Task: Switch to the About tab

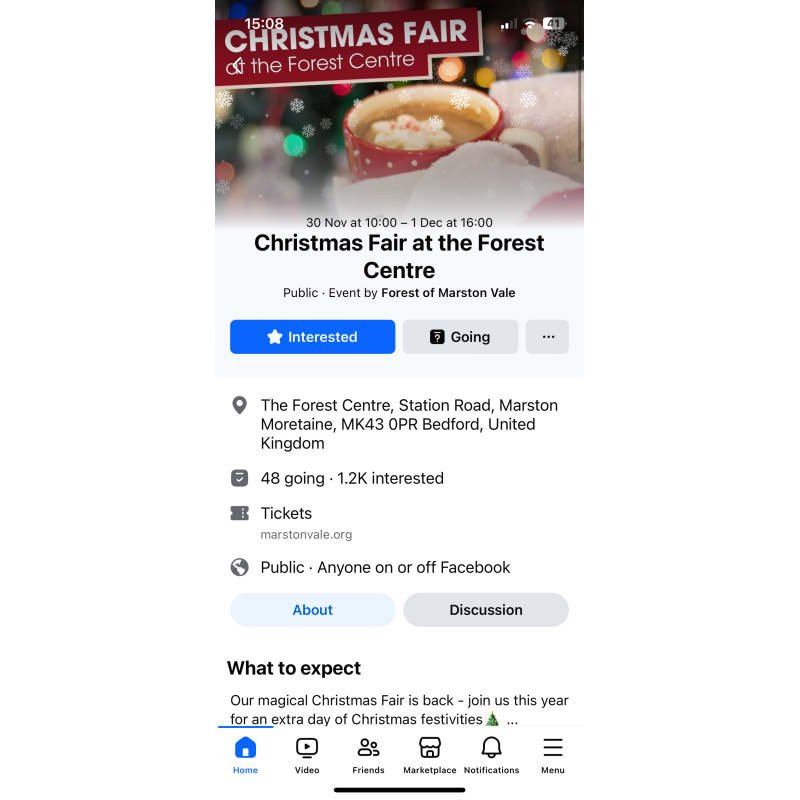Action: [x=312, y=610]
